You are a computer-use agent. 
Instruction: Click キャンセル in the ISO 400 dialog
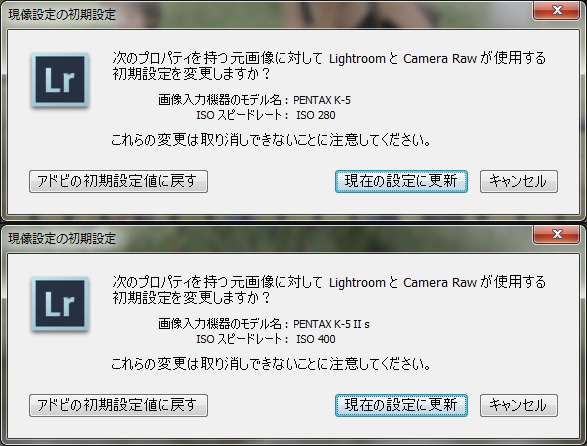[x=519, y=405]
